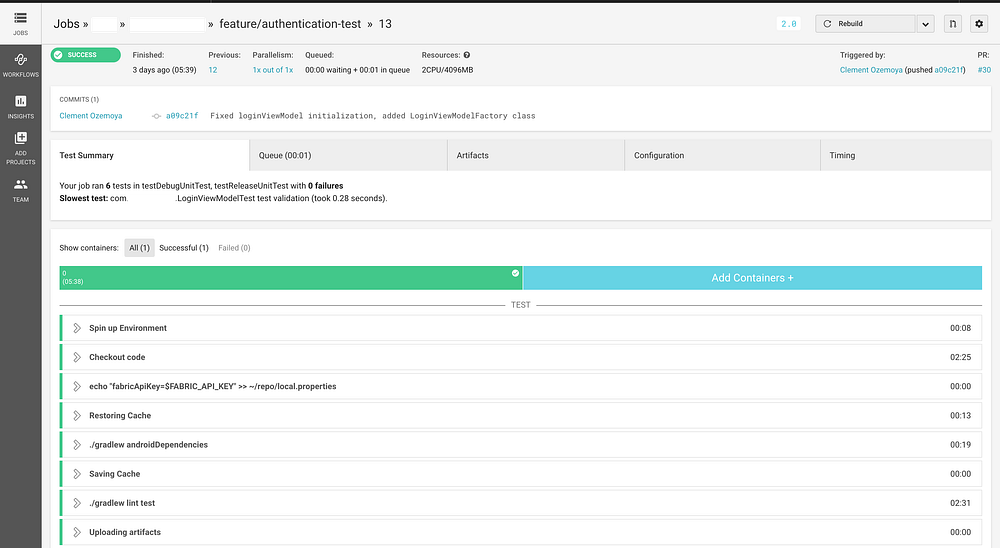Click the checkmark icon on container 0 bar
Viewport: 1000px width, 548px height.
coord(515,273)
